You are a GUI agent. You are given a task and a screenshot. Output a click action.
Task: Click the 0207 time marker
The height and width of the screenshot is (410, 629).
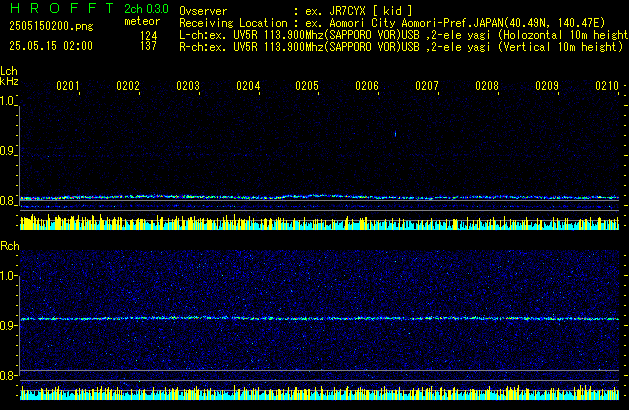point(427,86)
